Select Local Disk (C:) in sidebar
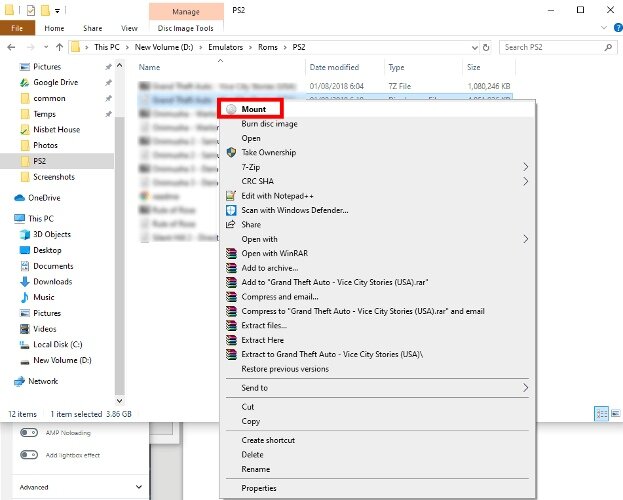623x500 pixels. (x=58, y=345)
